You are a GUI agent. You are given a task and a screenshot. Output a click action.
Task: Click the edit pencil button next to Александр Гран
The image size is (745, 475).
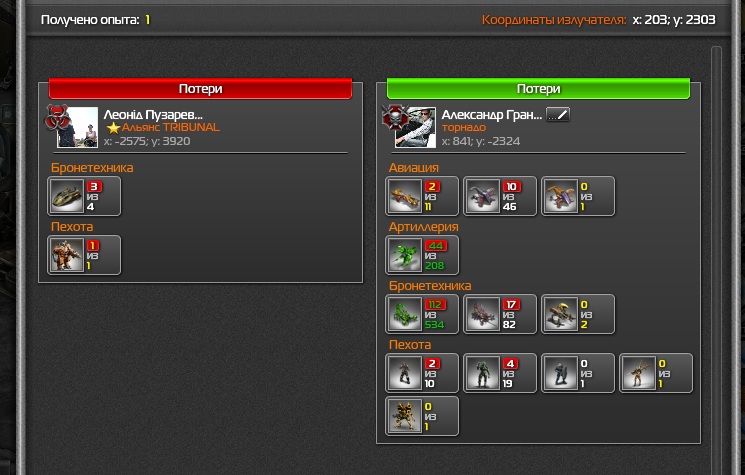pyautogui.click(x=558, y=114)
